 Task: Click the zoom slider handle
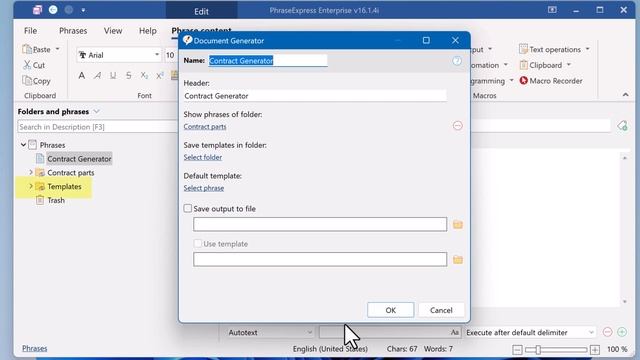[x=538, y=350]
